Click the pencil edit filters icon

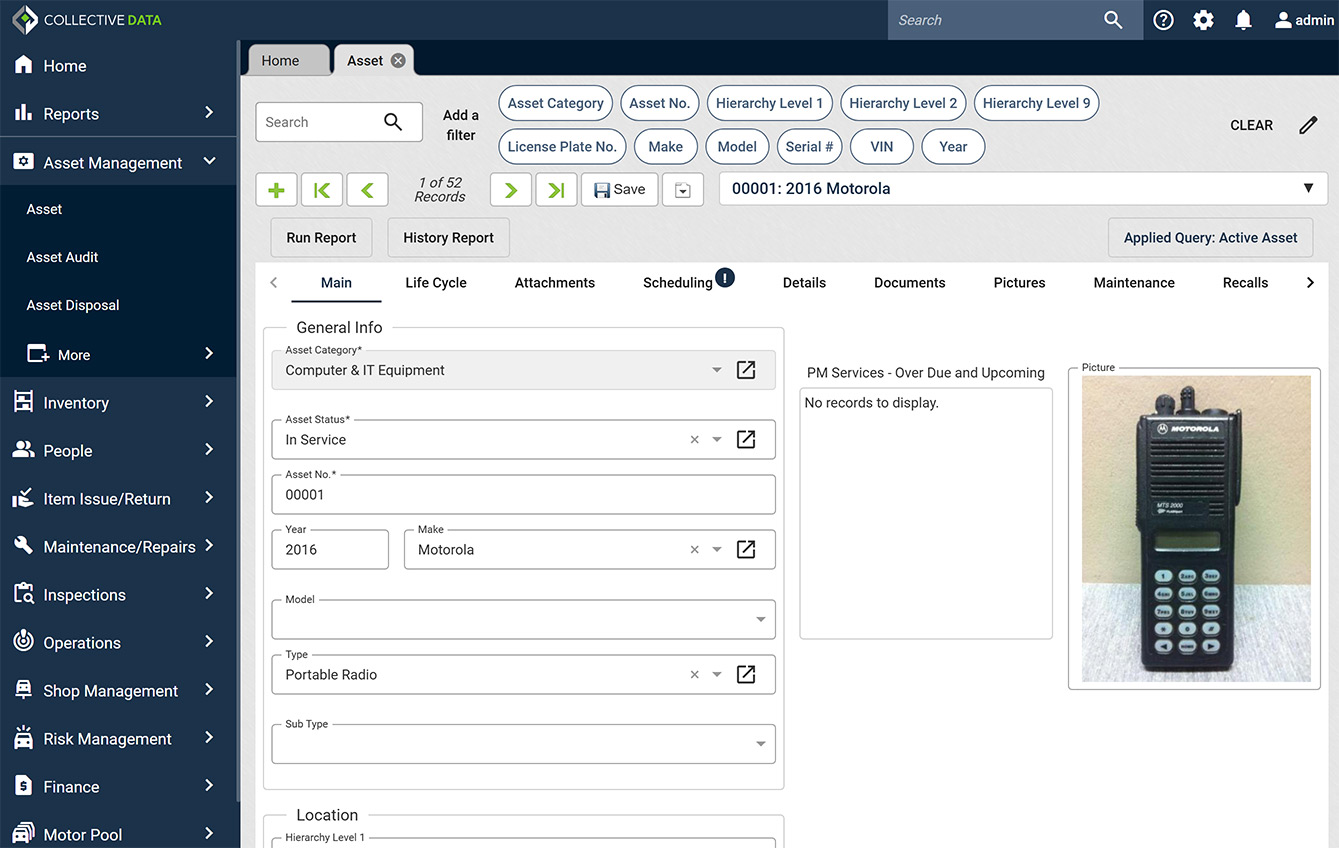pyautogui.click(x=1308, y=125)
